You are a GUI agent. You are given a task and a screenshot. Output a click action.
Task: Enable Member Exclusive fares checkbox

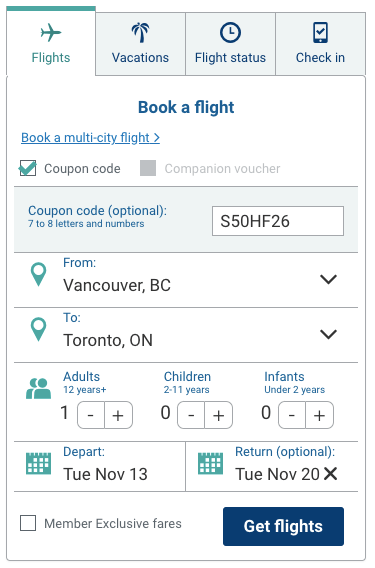click(x=28, y=523)
